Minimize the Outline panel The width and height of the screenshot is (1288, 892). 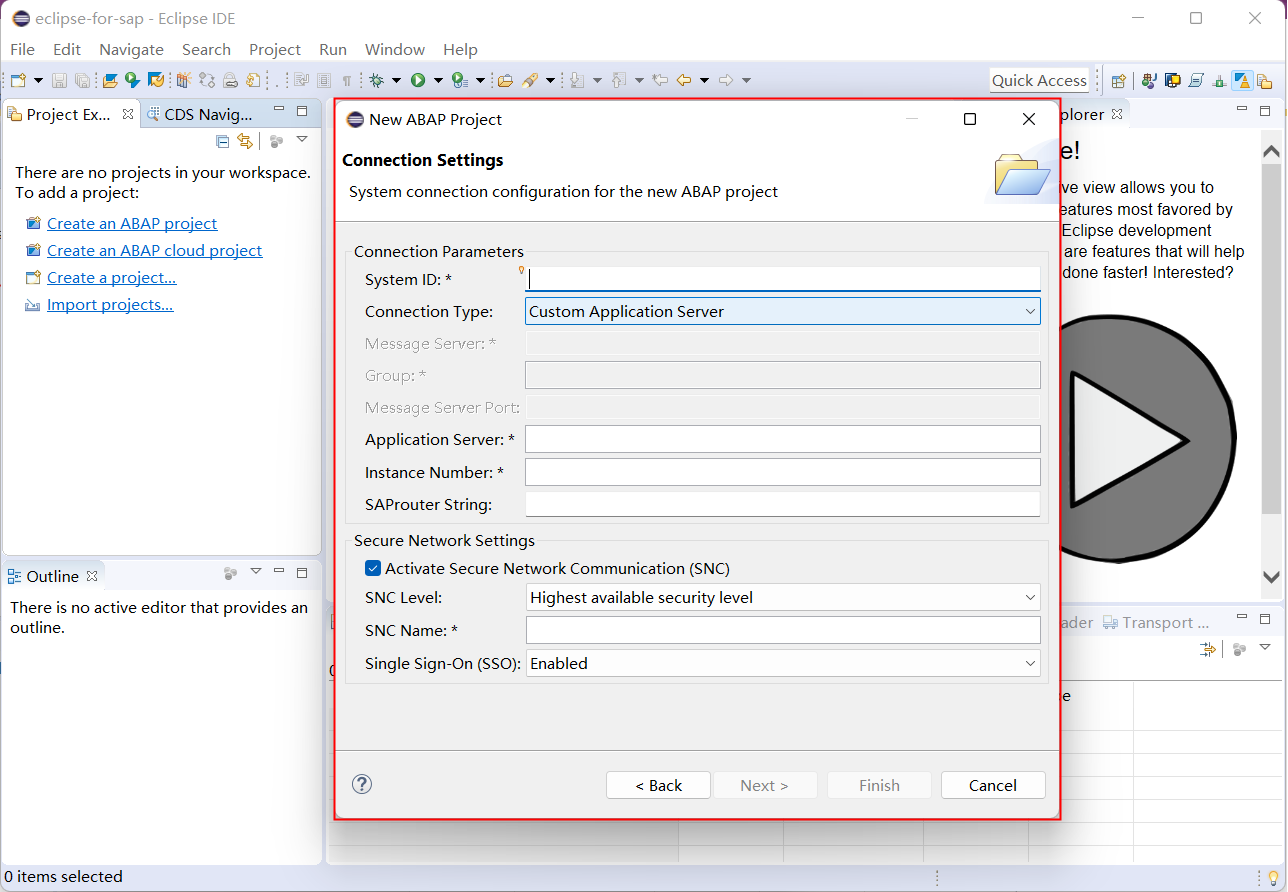pyautogui.click(x=279, y=572)
